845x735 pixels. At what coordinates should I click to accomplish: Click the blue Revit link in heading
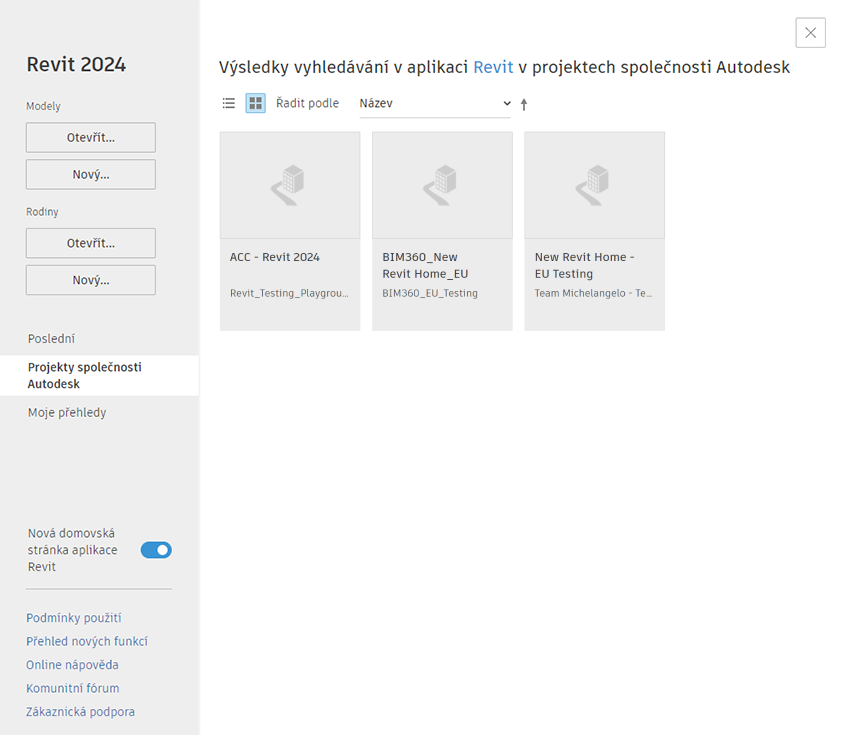point(493,67)
